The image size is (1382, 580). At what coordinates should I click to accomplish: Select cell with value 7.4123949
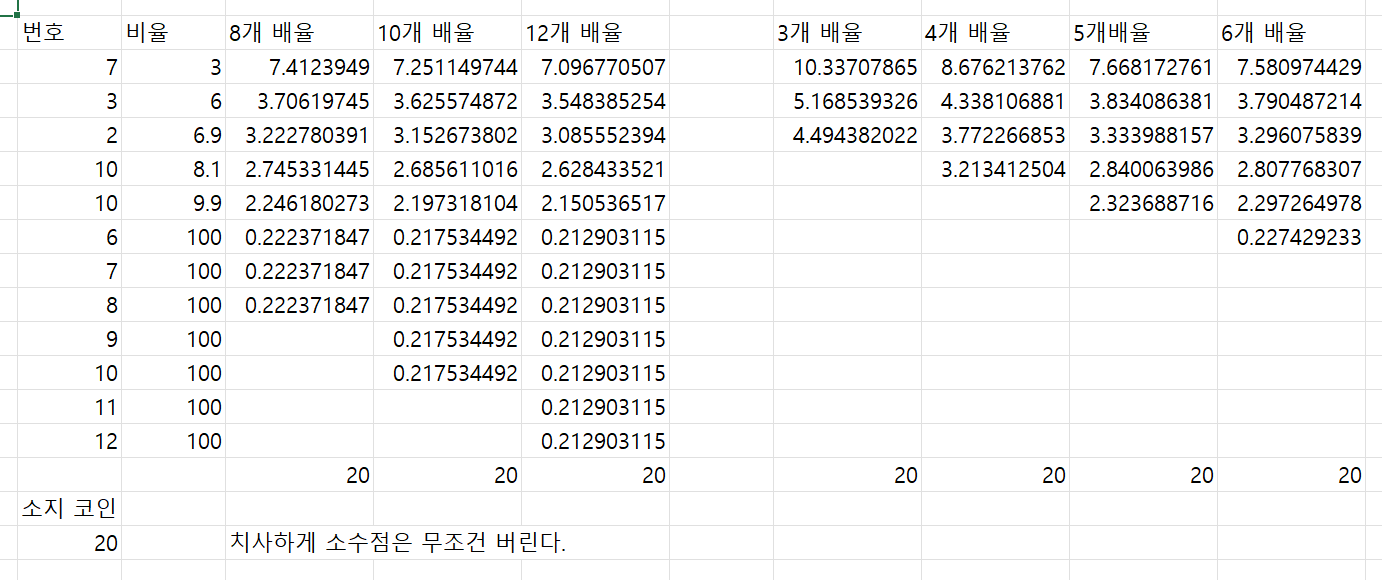[300, 68]
